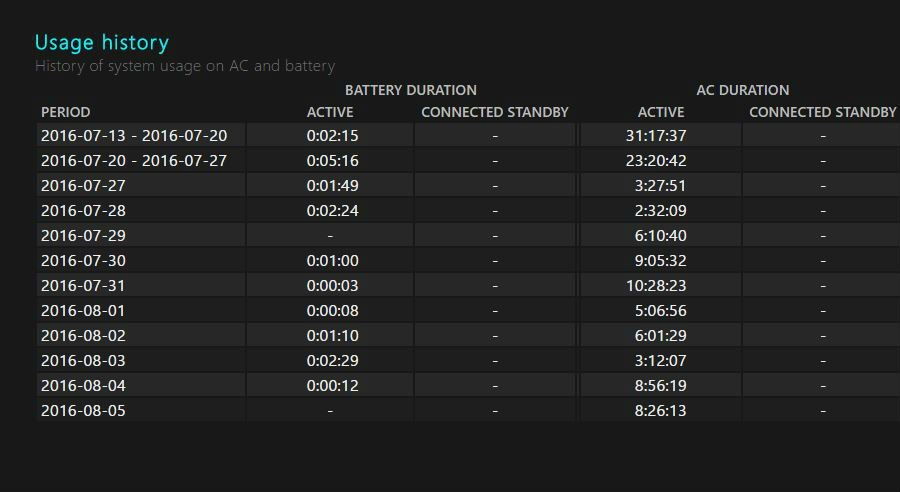Select period 2016-07-13 - 2016-07-20 row
The width and height of the screenshot is (900, 492).
coord(134,135)
